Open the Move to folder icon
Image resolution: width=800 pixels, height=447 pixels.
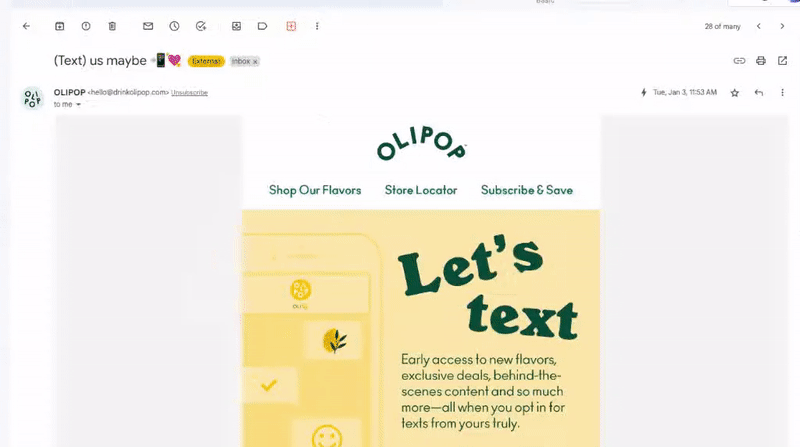(236, 26)
